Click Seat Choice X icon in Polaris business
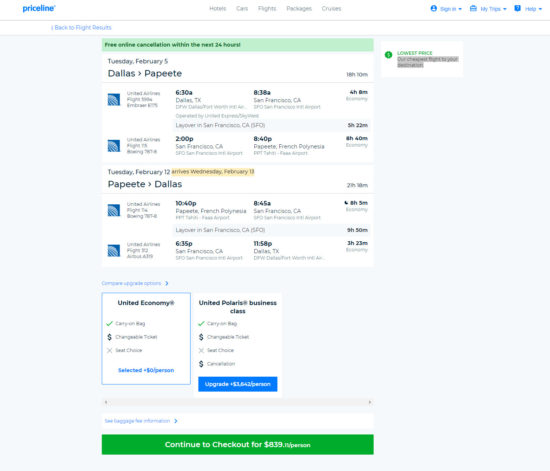 201,350
